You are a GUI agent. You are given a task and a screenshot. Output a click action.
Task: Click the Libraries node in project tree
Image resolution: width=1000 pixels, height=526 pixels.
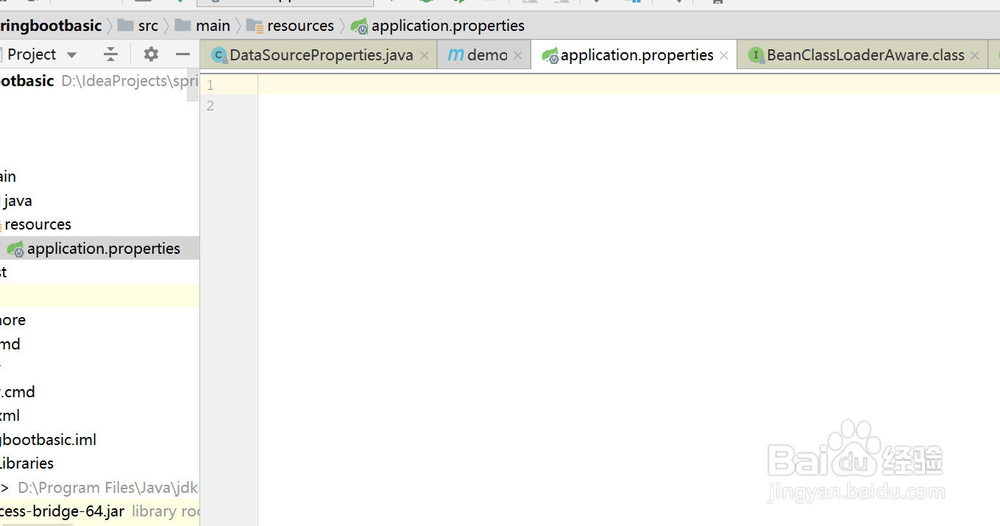click(27, 464)
